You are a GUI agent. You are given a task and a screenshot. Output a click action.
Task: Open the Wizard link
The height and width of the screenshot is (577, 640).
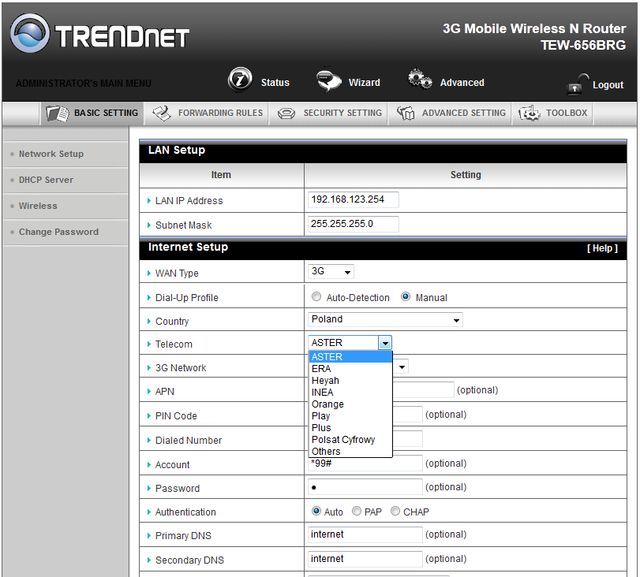point(364,82)
